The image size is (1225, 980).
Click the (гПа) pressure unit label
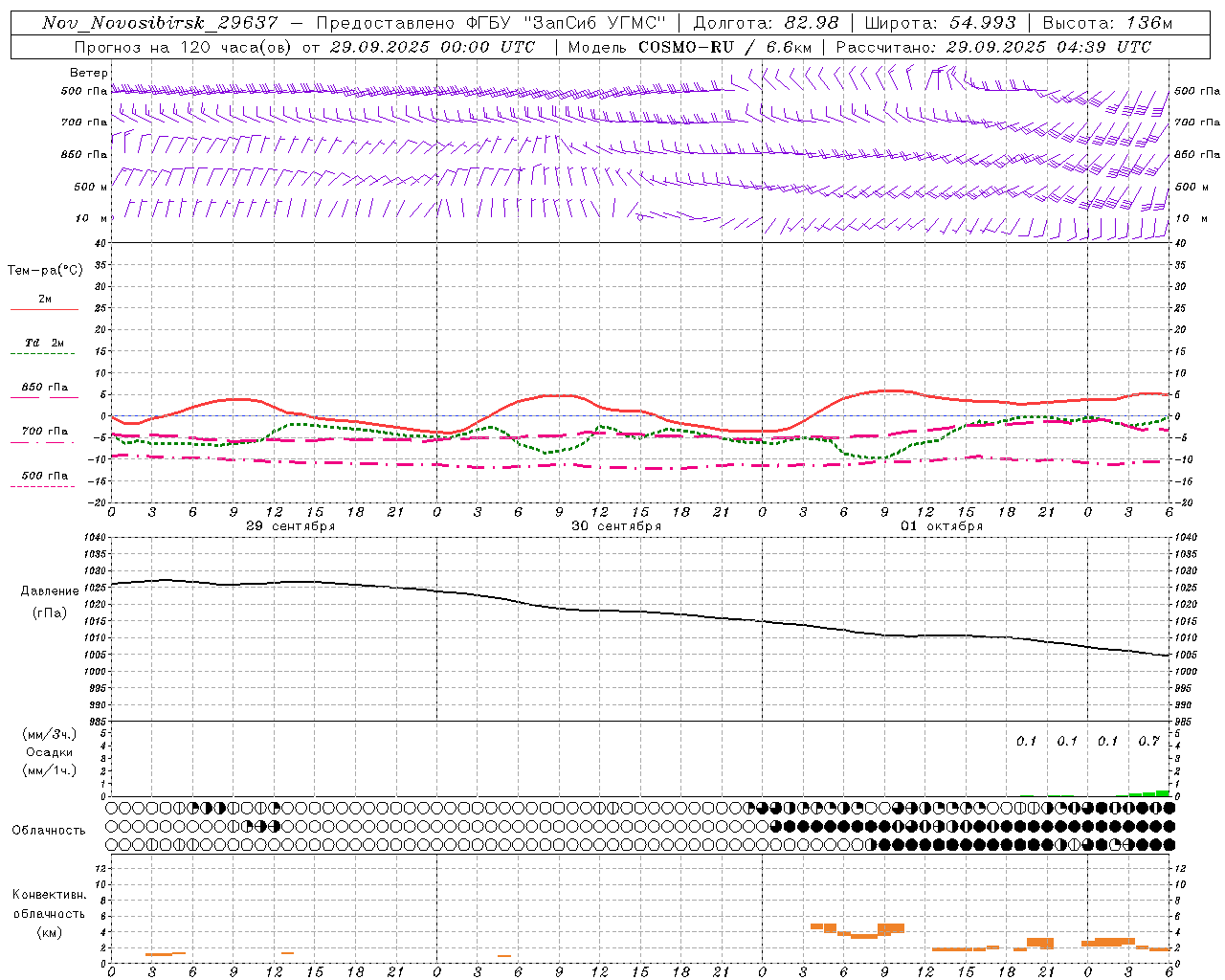point(50,612)
